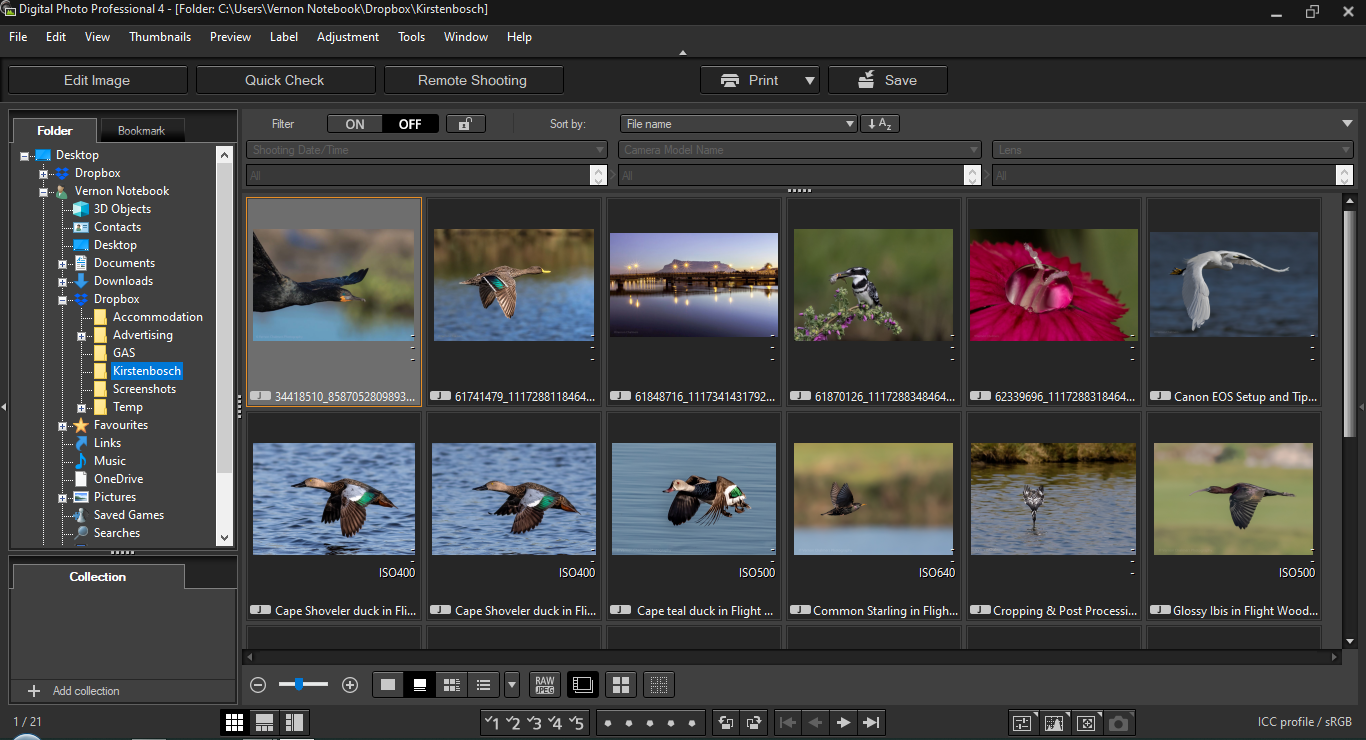1366x740 pixels.
Task: Toggle RAW/JPEG single image grouping
Action: coord(545,685)
